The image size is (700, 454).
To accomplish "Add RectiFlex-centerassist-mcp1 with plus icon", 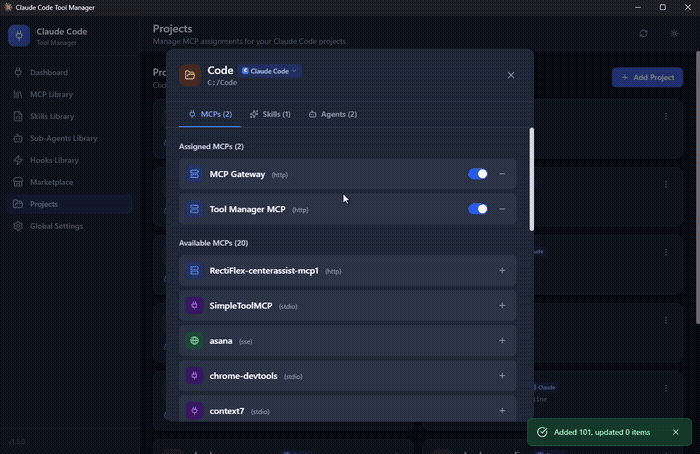I will pyautogui.click(x=502, y=271).
